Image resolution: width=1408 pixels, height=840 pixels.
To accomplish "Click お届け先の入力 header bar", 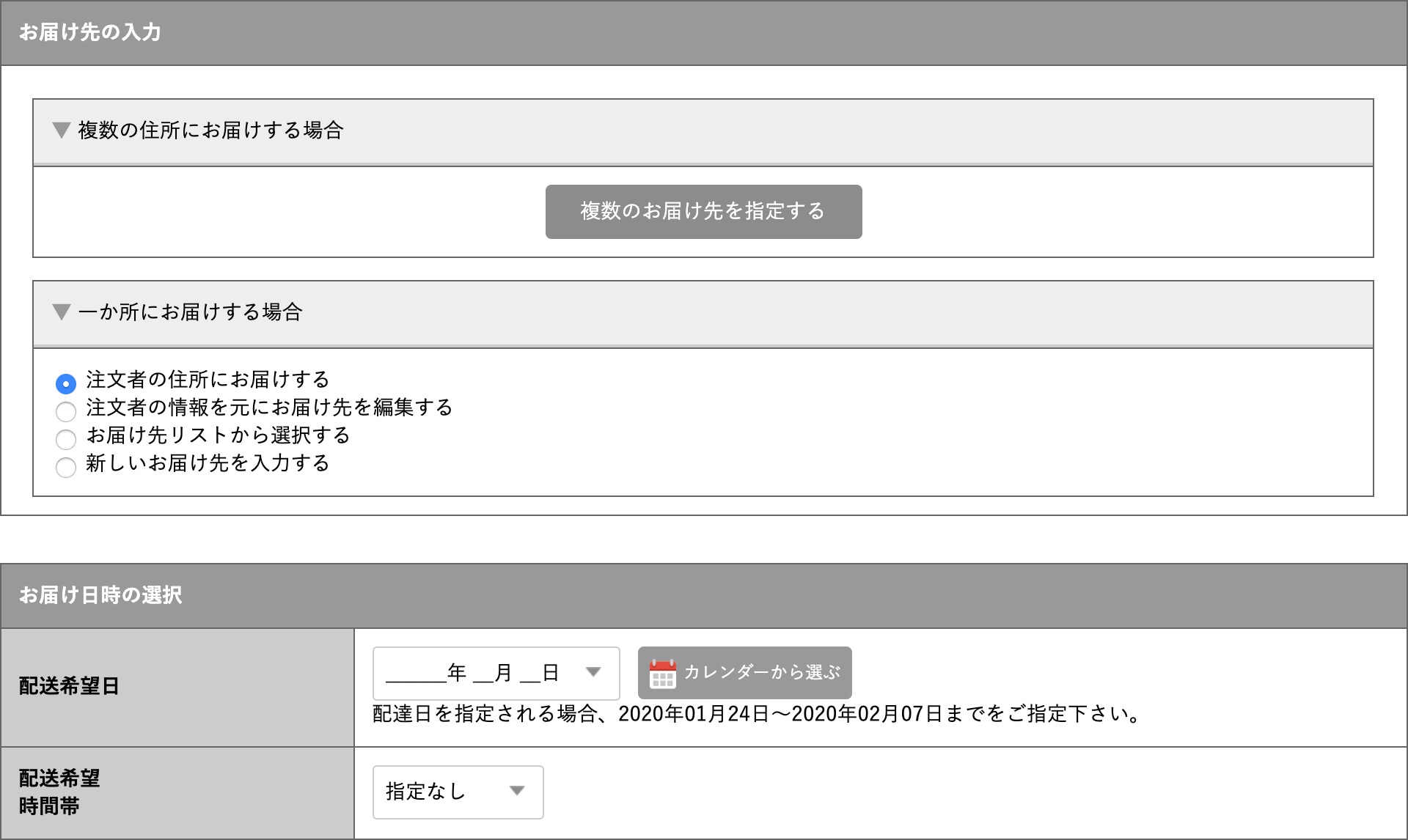I will coord(89,33).
